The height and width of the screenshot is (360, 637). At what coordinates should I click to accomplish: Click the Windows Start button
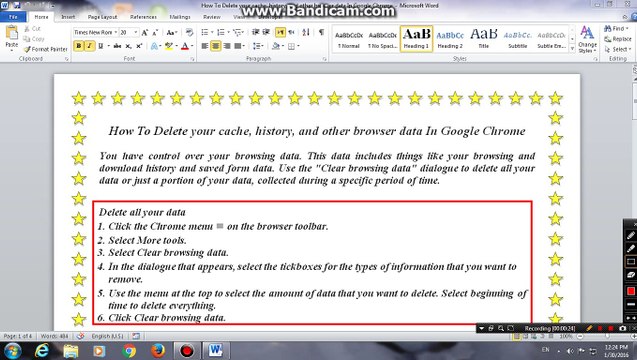tap(12, 351)
